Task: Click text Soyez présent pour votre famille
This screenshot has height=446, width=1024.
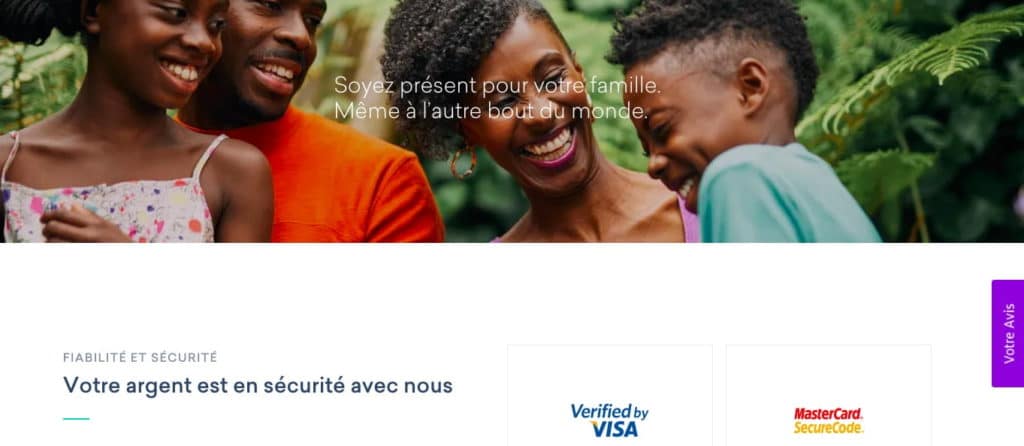Action: tap(497, 86)
